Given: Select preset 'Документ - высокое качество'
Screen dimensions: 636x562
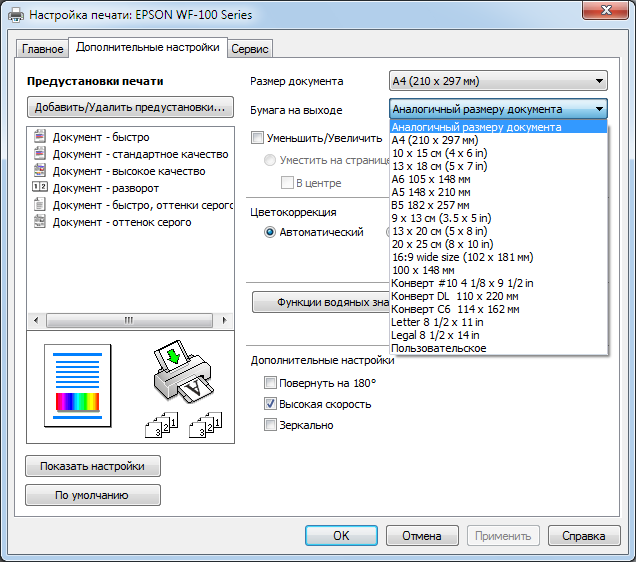Looking at the screenshot, I should [x=129, y=171].
